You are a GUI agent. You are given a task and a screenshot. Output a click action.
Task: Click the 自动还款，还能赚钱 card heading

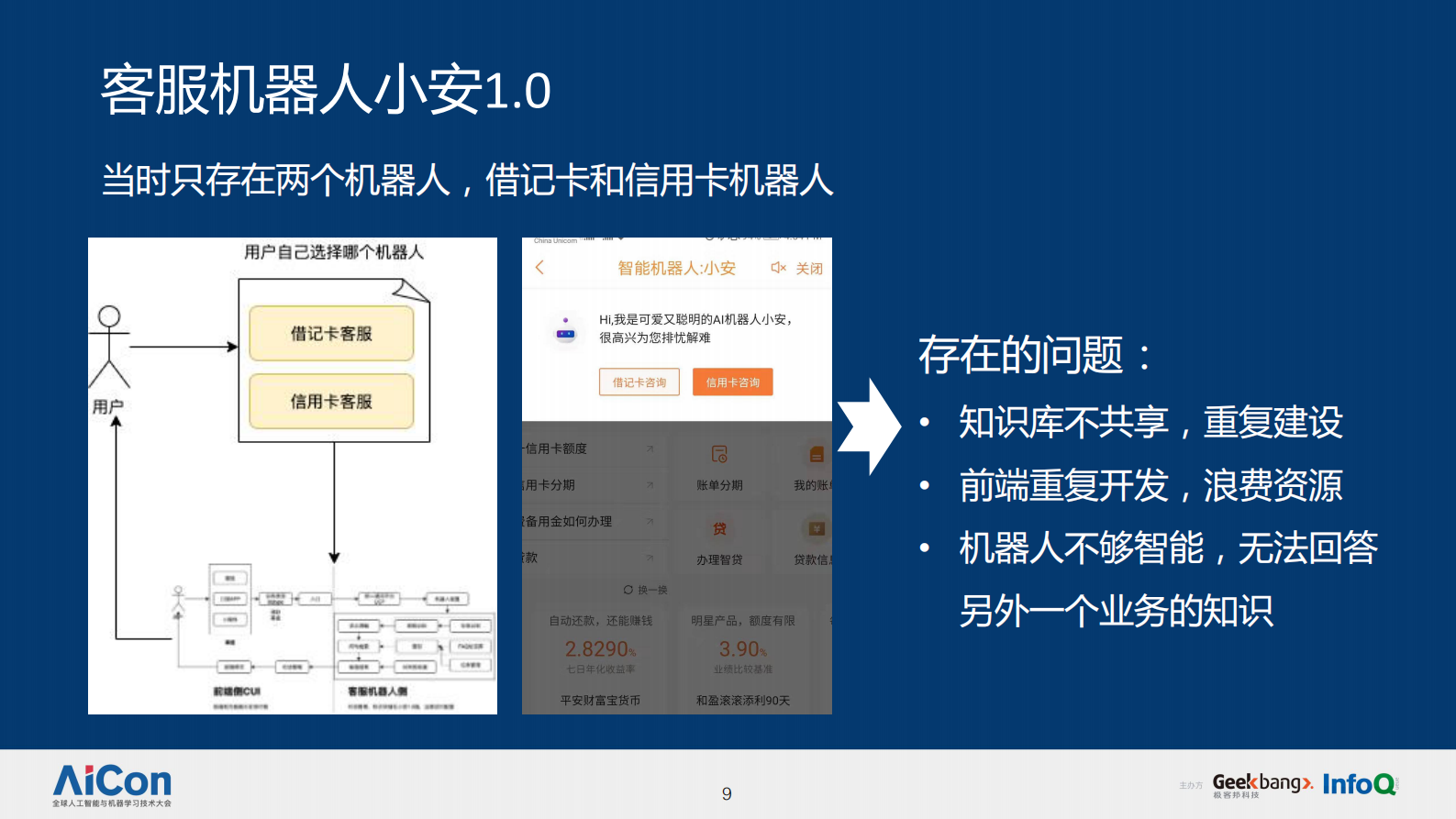click(601, 621)
